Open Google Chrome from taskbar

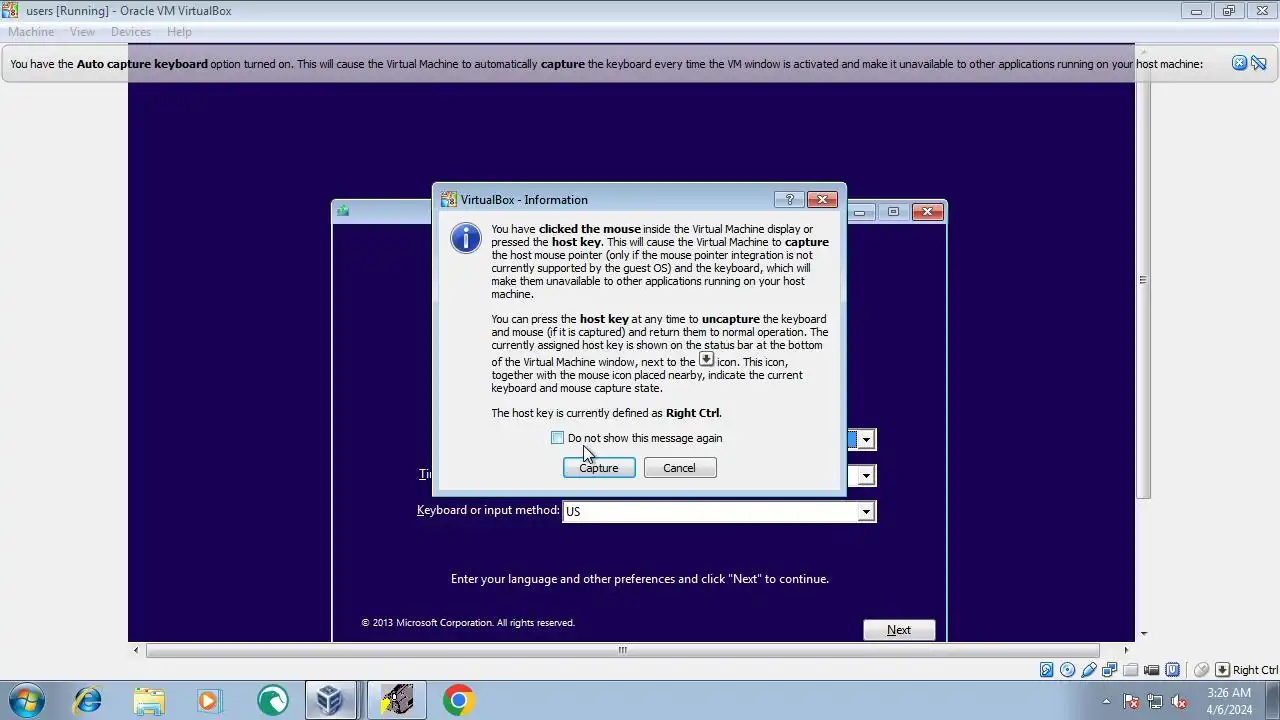tap(458, 700)
